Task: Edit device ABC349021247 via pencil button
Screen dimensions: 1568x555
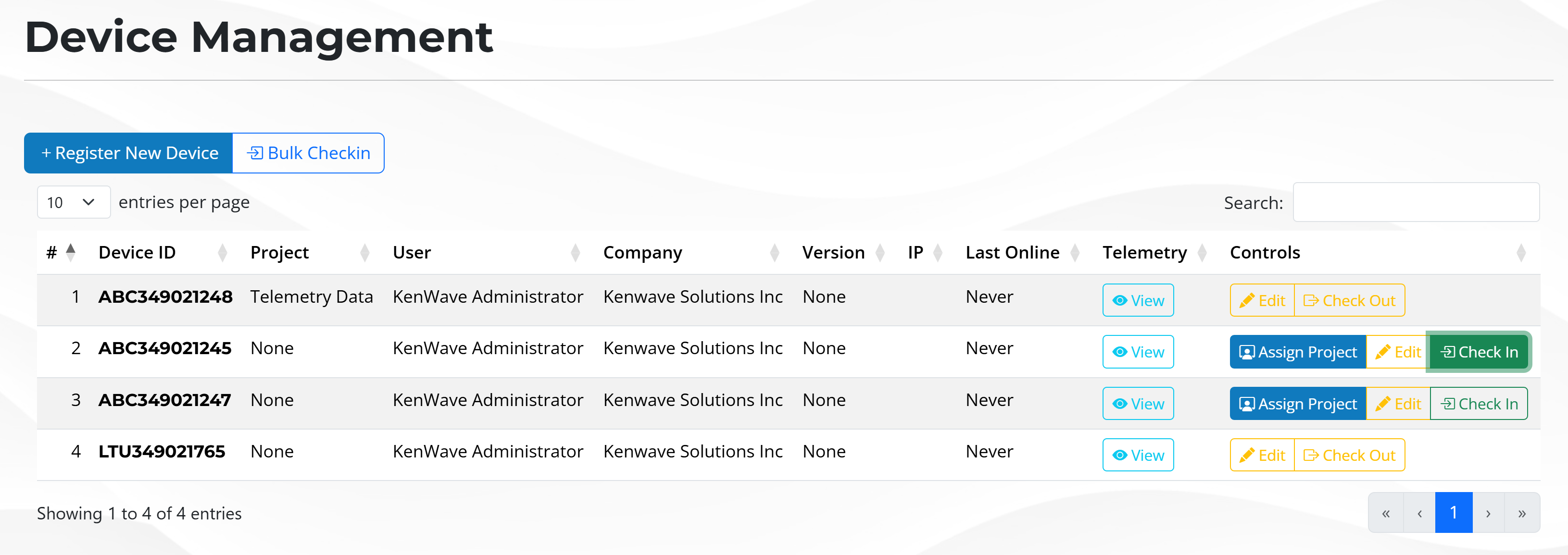Action: (1398, 404)
